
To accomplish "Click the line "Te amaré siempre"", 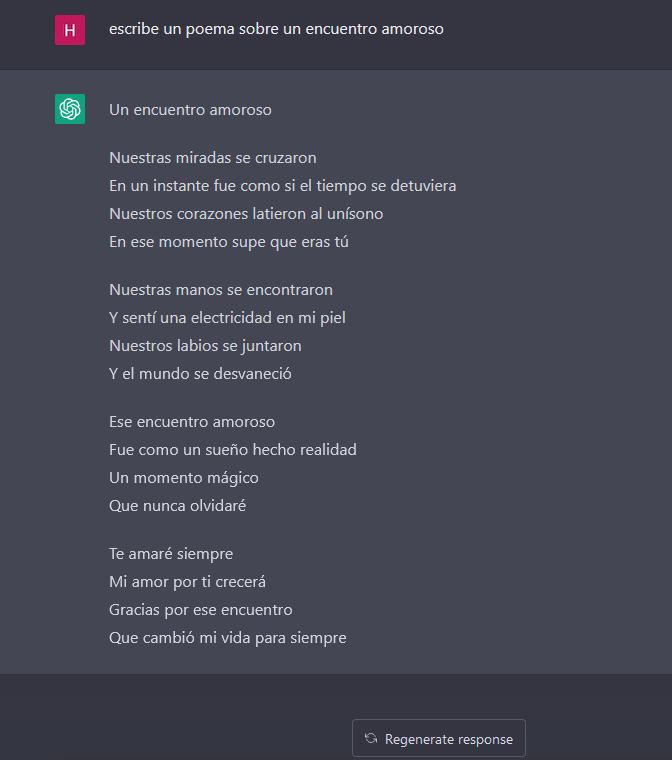I will (171, 554).
